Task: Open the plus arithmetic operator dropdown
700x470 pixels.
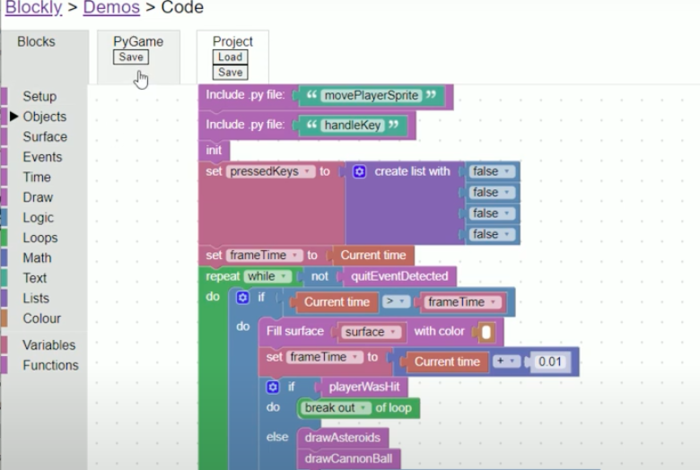Action: click(507, 362)
